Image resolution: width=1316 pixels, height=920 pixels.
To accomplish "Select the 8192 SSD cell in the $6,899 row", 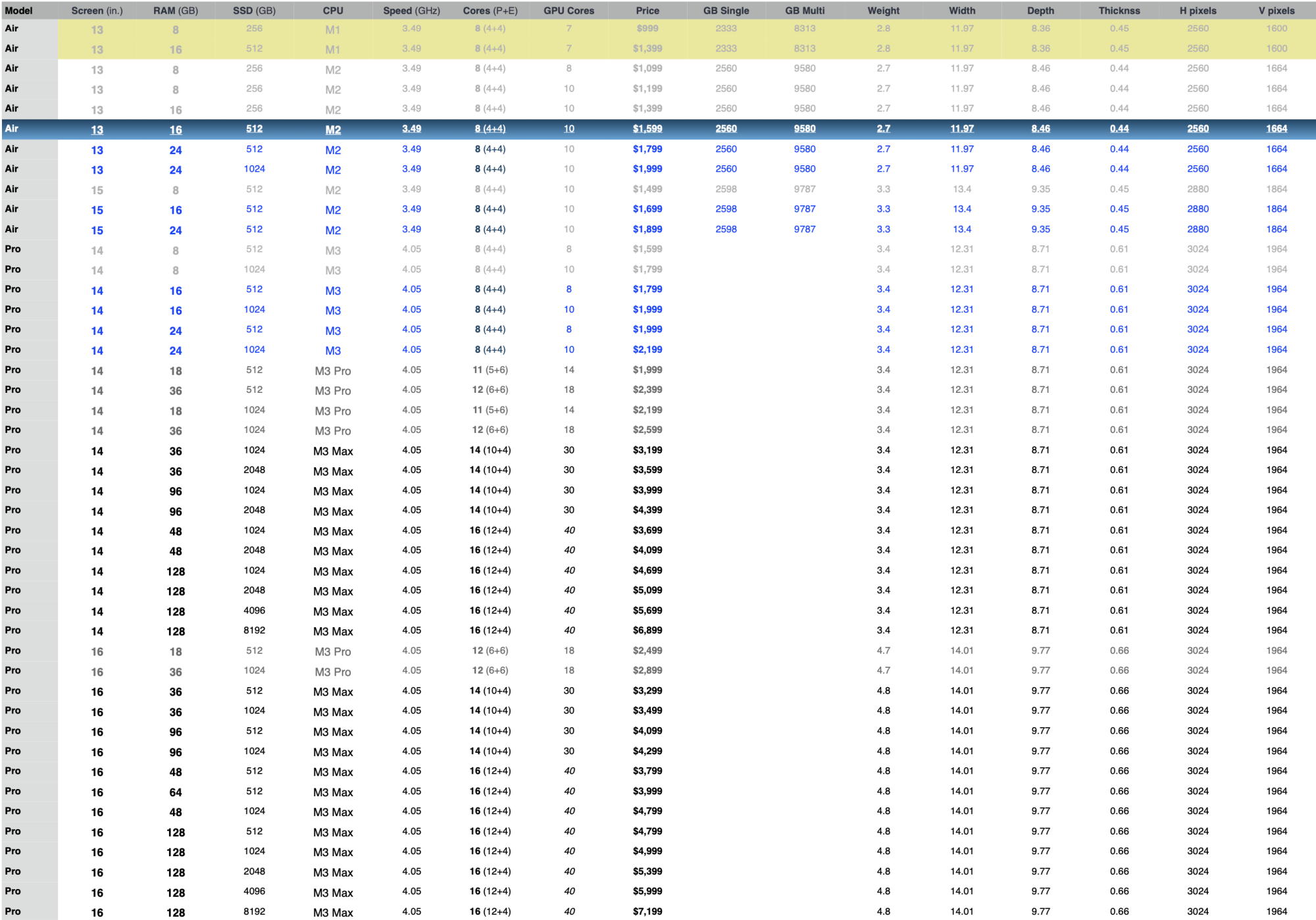I will 254,630.
